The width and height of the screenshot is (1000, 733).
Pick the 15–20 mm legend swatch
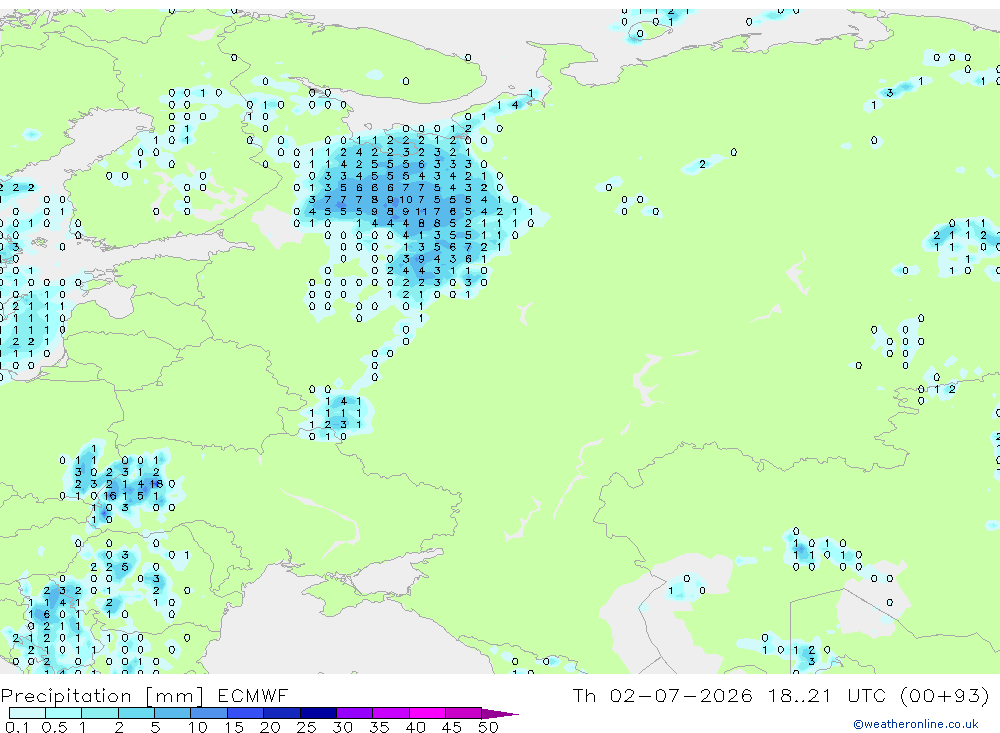[246, 713]
